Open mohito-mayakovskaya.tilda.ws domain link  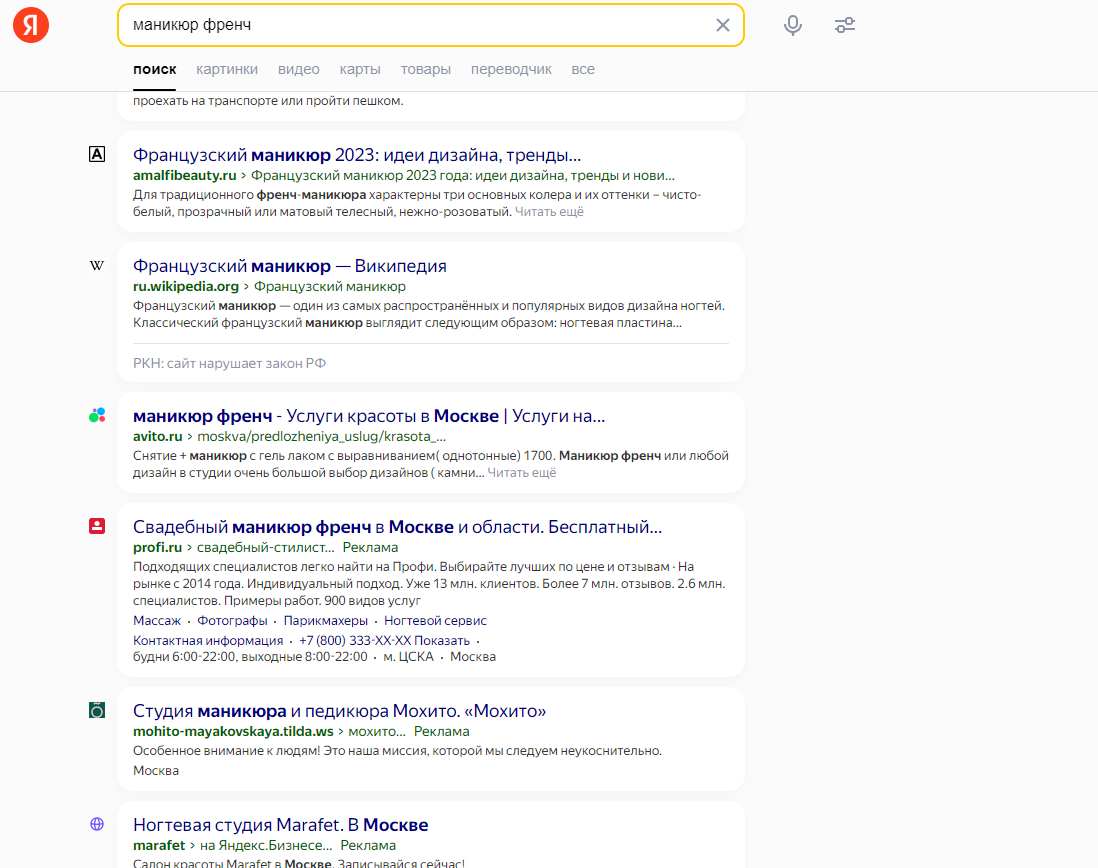(x=233, y=732)
